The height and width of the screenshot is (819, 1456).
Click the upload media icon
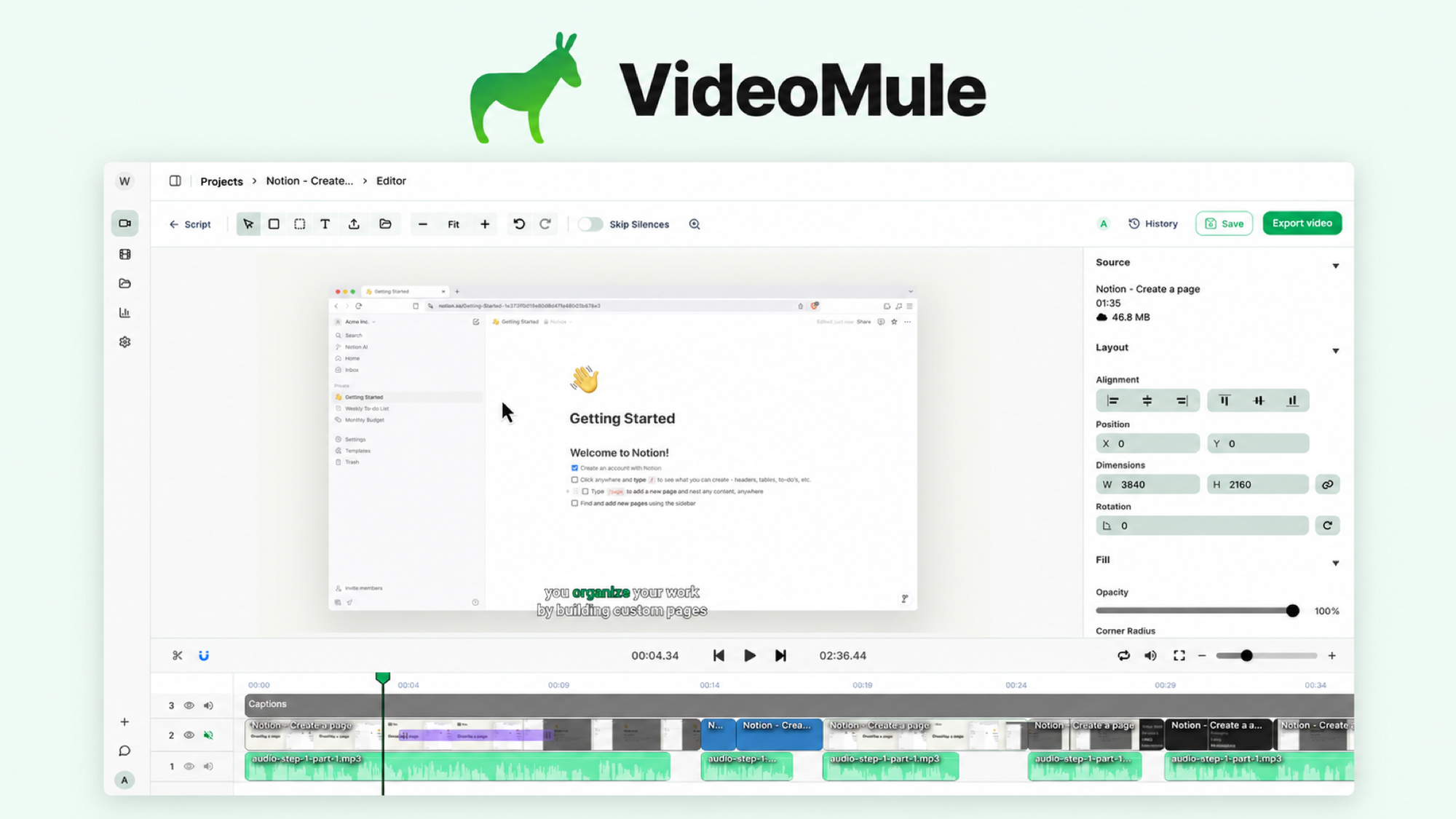tap(354, 224)
